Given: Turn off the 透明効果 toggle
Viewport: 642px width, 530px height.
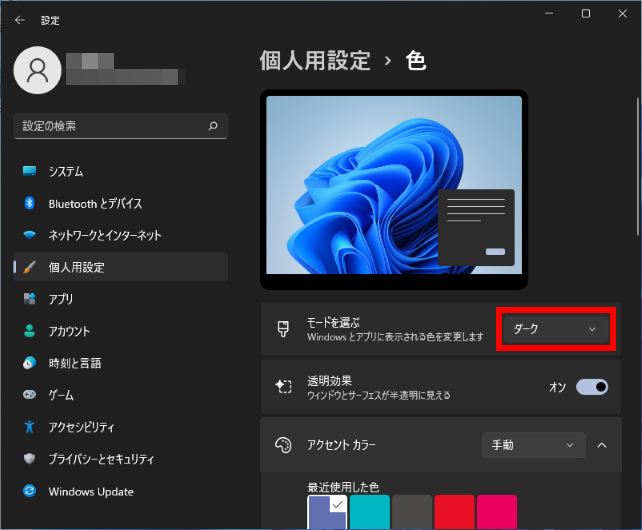Looking at the screenshot, I should [x=592, y=387].
